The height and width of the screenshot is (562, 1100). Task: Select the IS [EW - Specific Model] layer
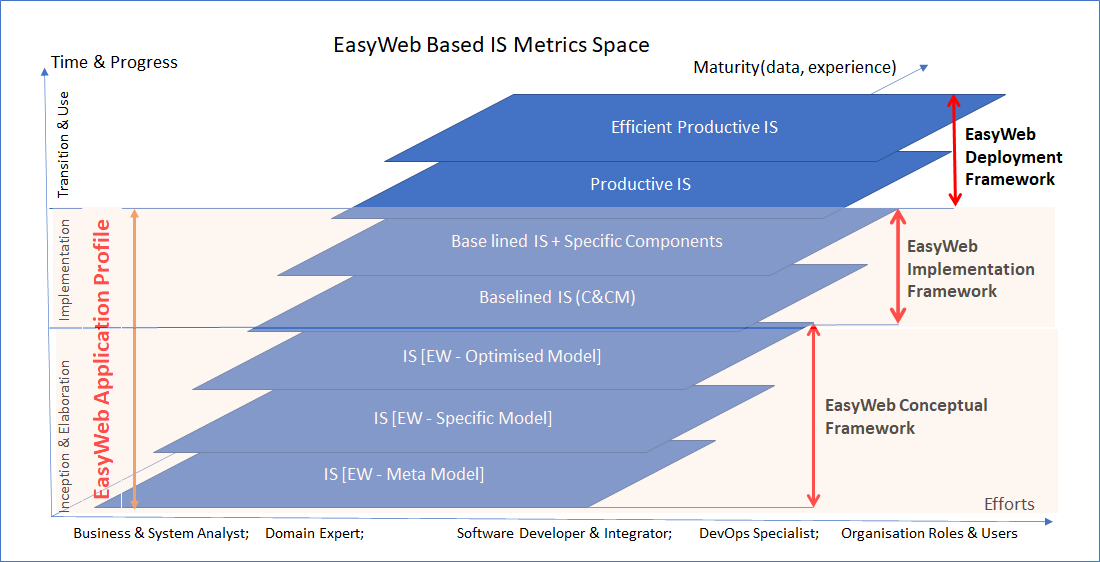pos(462,418)
